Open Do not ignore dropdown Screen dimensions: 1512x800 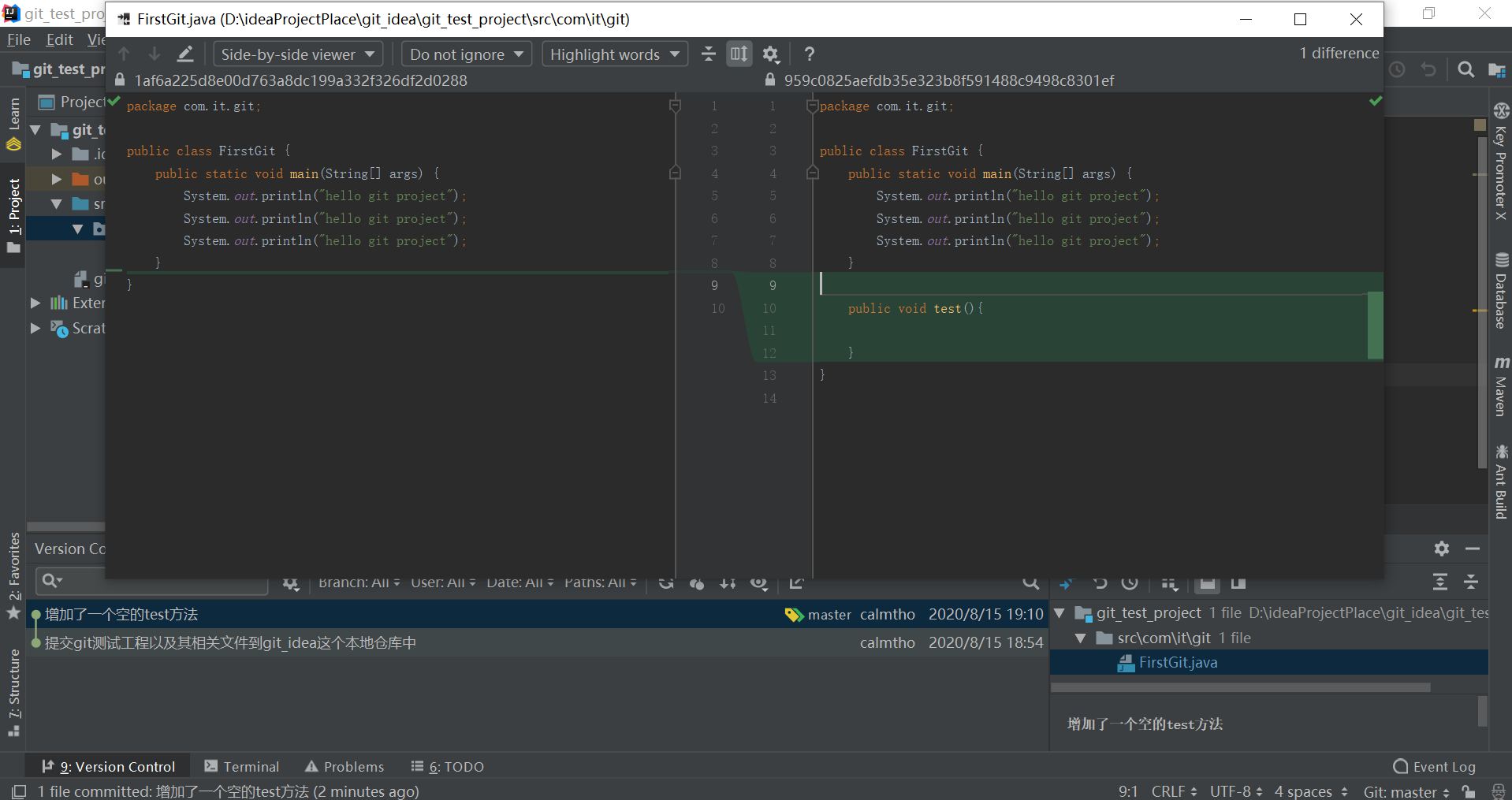467,54
